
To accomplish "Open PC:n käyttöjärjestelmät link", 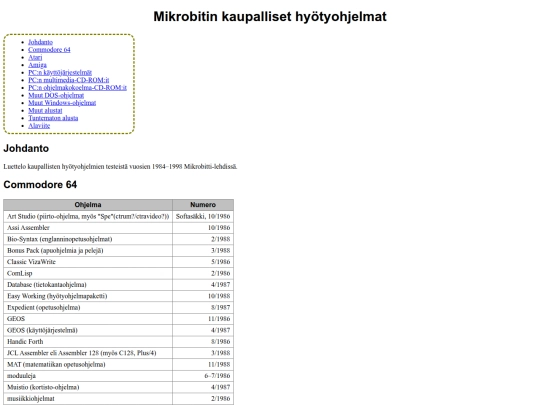I will click(x=60, y=72).
